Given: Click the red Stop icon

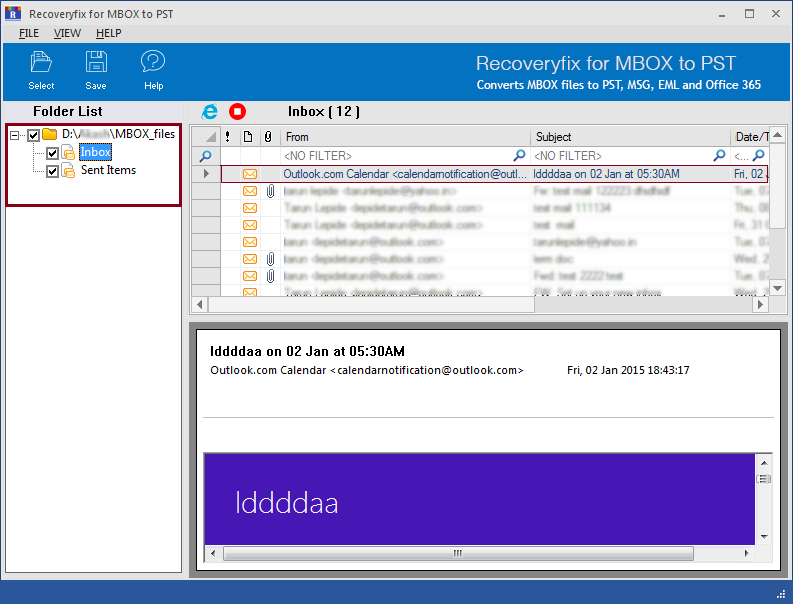Looking at the screenshot, I should coord(237,111).
